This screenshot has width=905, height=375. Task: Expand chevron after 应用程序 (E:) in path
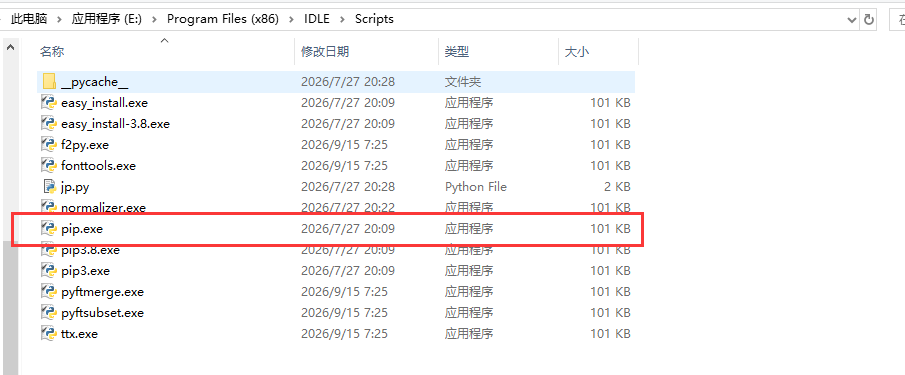[x=154, y=19]
